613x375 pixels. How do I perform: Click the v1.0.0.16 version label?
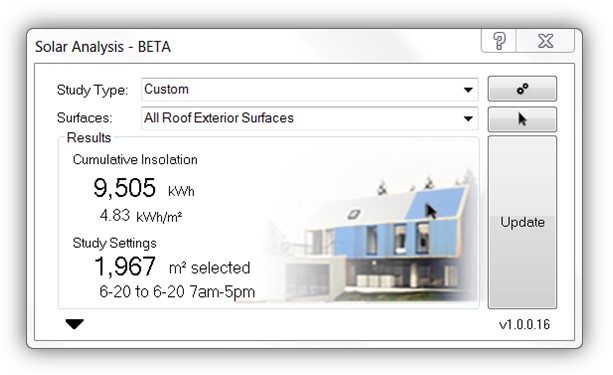tap(524, 325)
